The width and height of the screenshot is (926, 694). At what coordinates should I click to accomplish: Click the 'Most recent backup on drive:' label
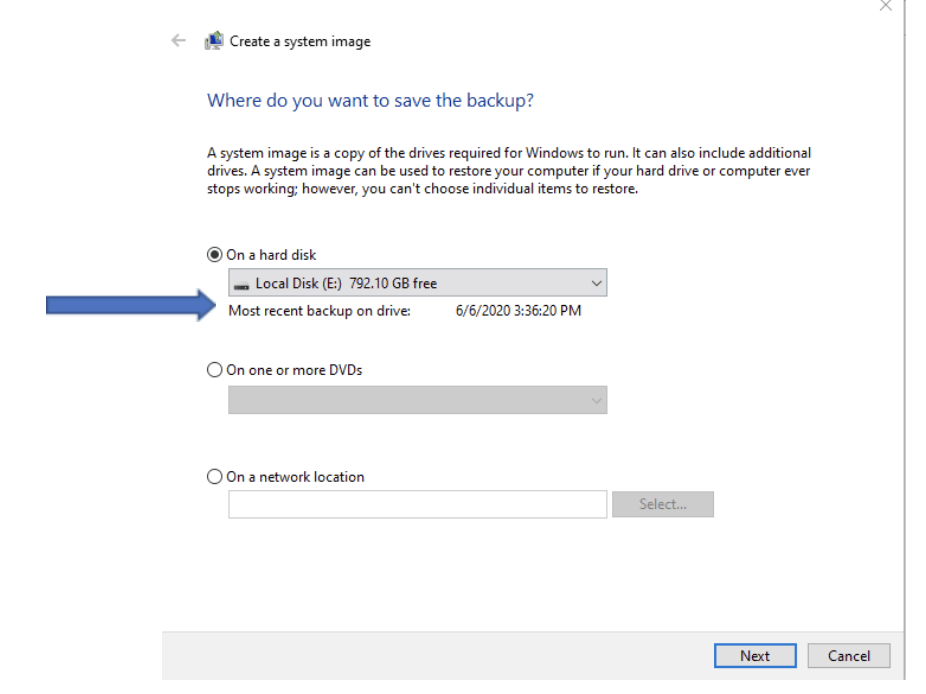click(319, 311)
